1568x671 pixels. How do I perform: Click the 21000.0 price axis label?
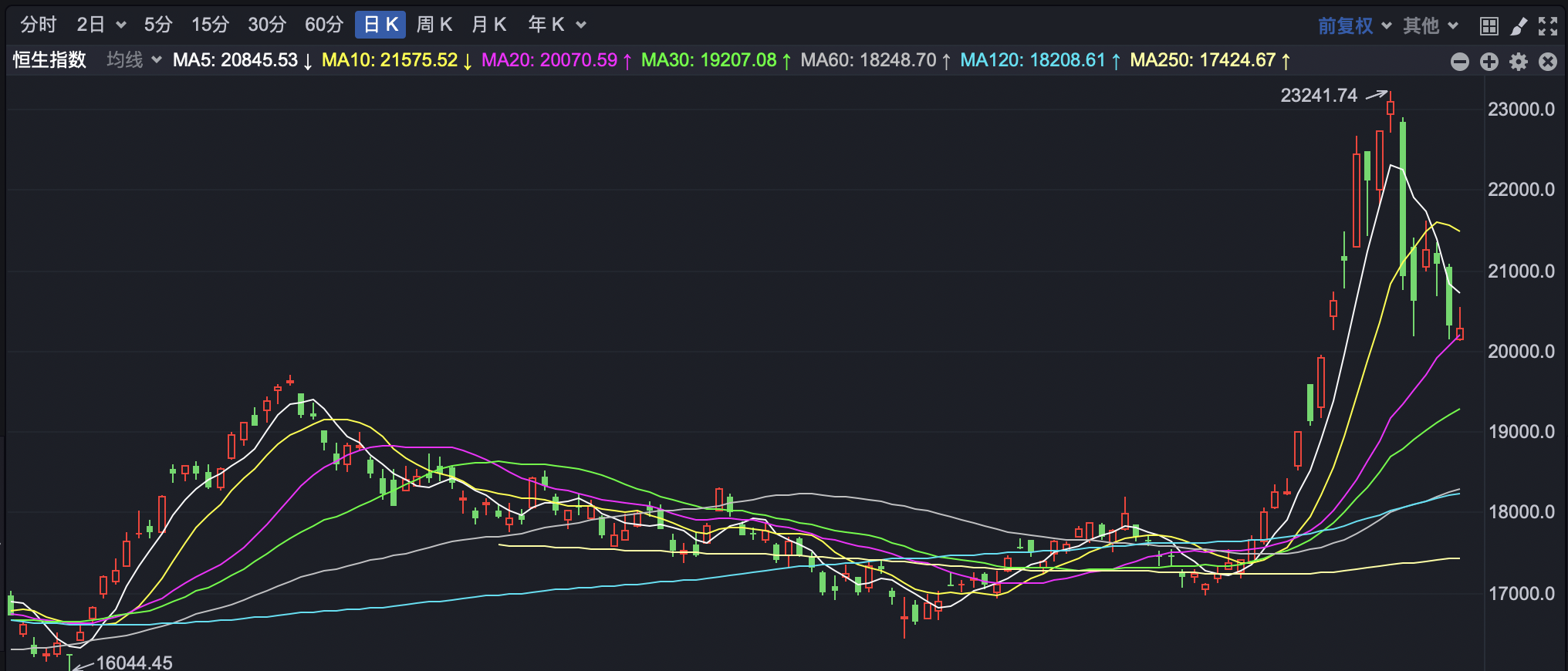(1521, 271)
